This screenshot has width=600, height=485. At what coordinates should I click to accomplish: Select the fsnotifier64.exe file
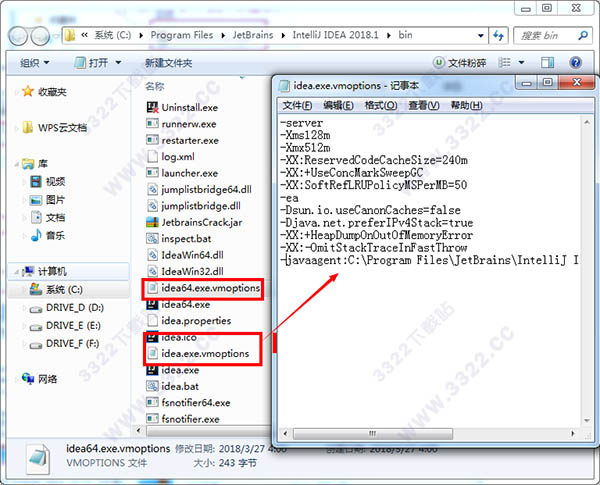[x=188, y=402]
